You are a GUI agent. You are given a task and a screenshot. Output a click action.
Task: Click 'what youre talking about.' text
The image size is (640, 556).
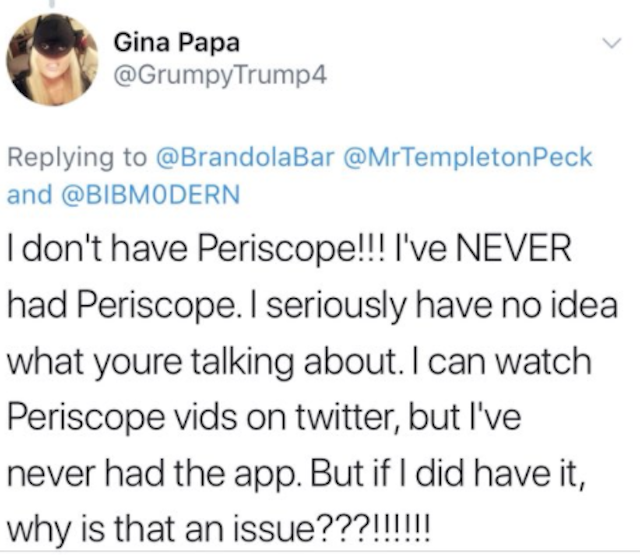(x=202, y=363)
